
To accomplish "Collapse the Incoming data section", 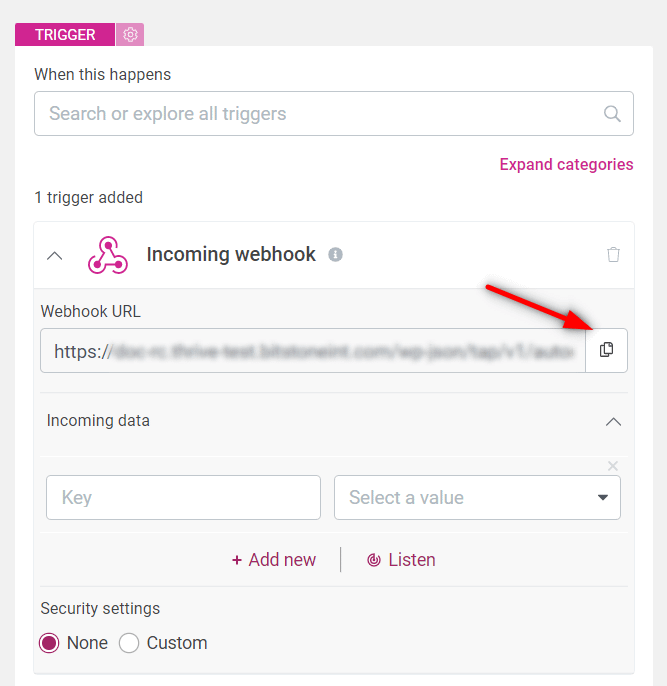I will pos(613,422).
